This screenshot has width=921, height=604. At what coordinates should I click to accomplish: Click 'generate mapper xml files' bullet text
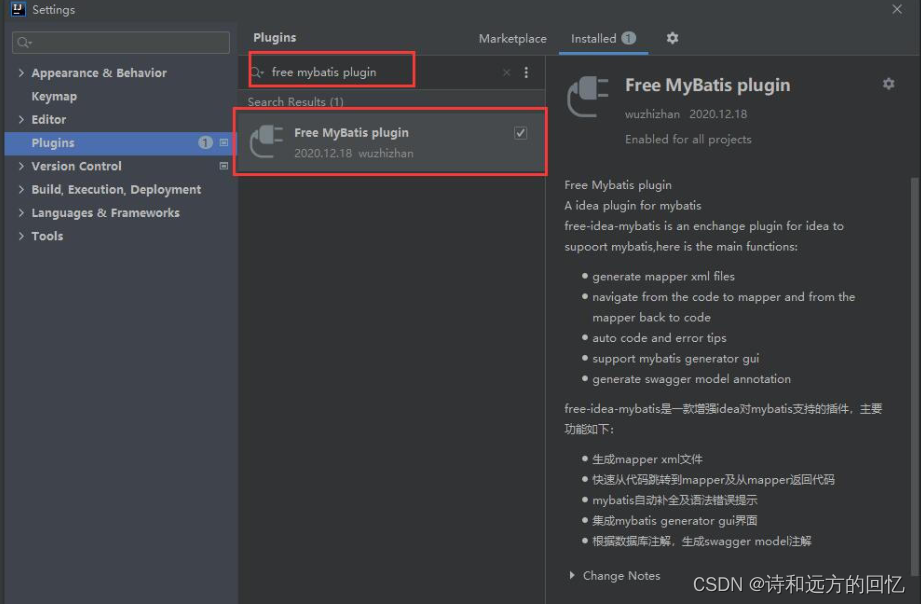click(663, 276)
